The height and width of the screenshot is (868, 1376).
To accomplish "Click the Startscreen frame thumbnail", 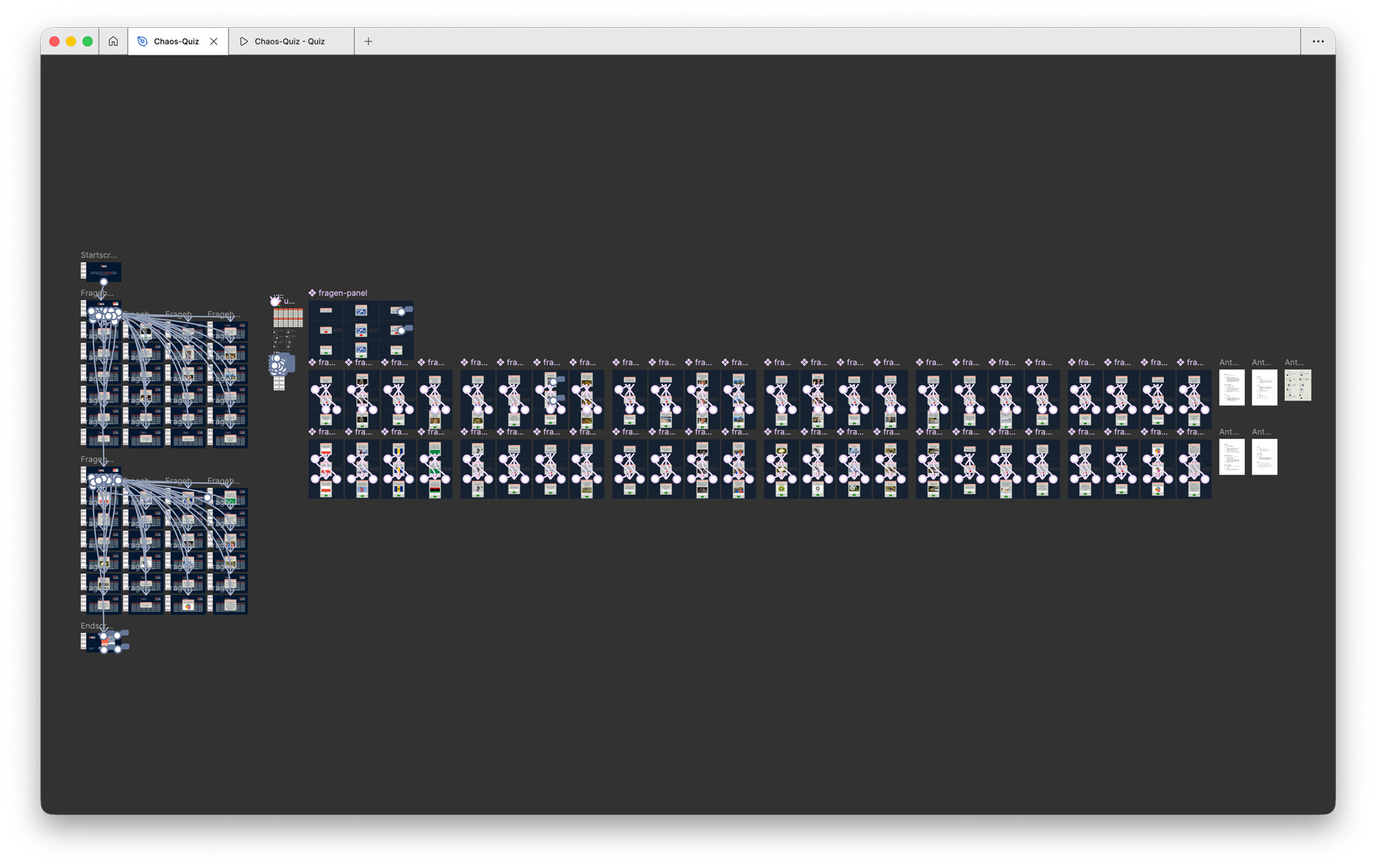I will click(104, 271).
